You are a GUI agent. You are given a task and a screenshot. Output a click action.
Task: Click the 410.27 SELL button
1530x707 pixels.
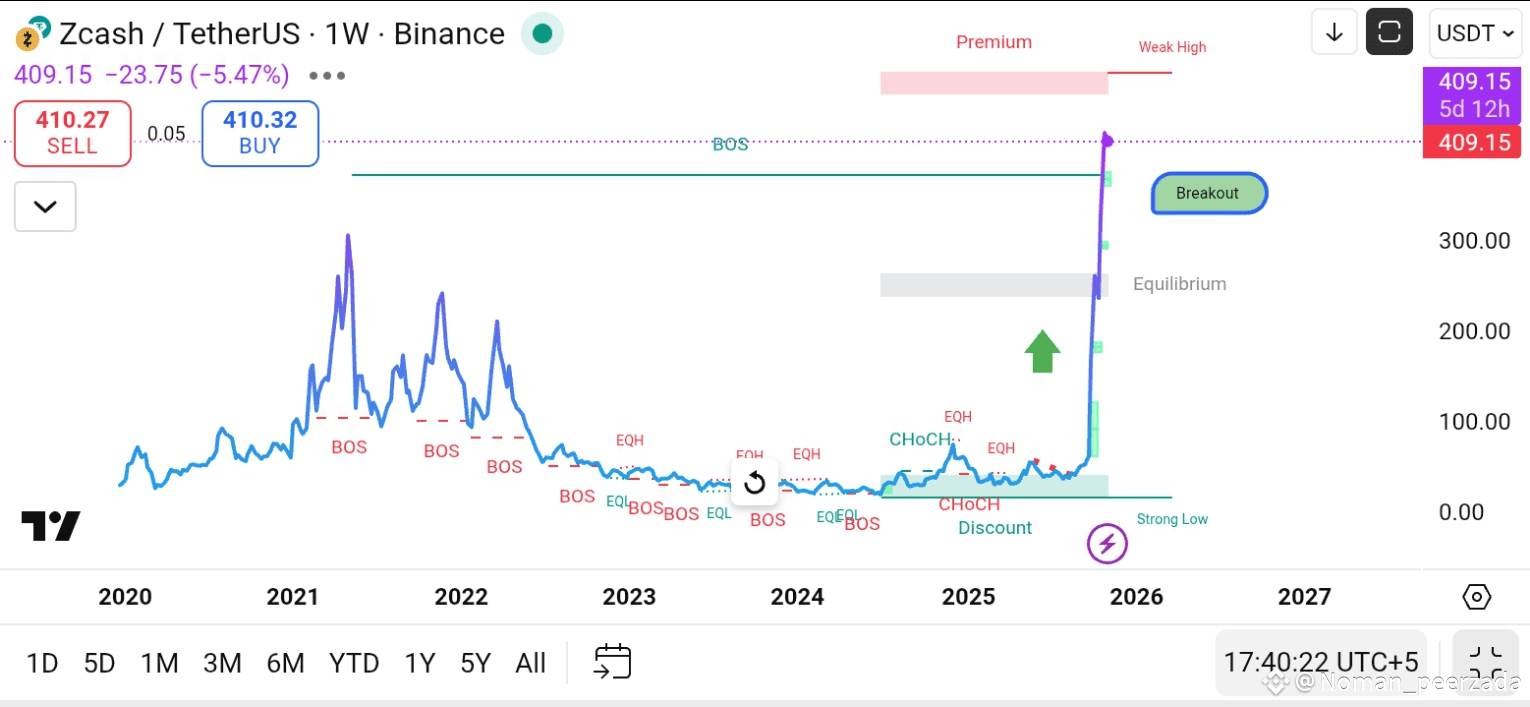pyautogui.click(x=72, y=133)
